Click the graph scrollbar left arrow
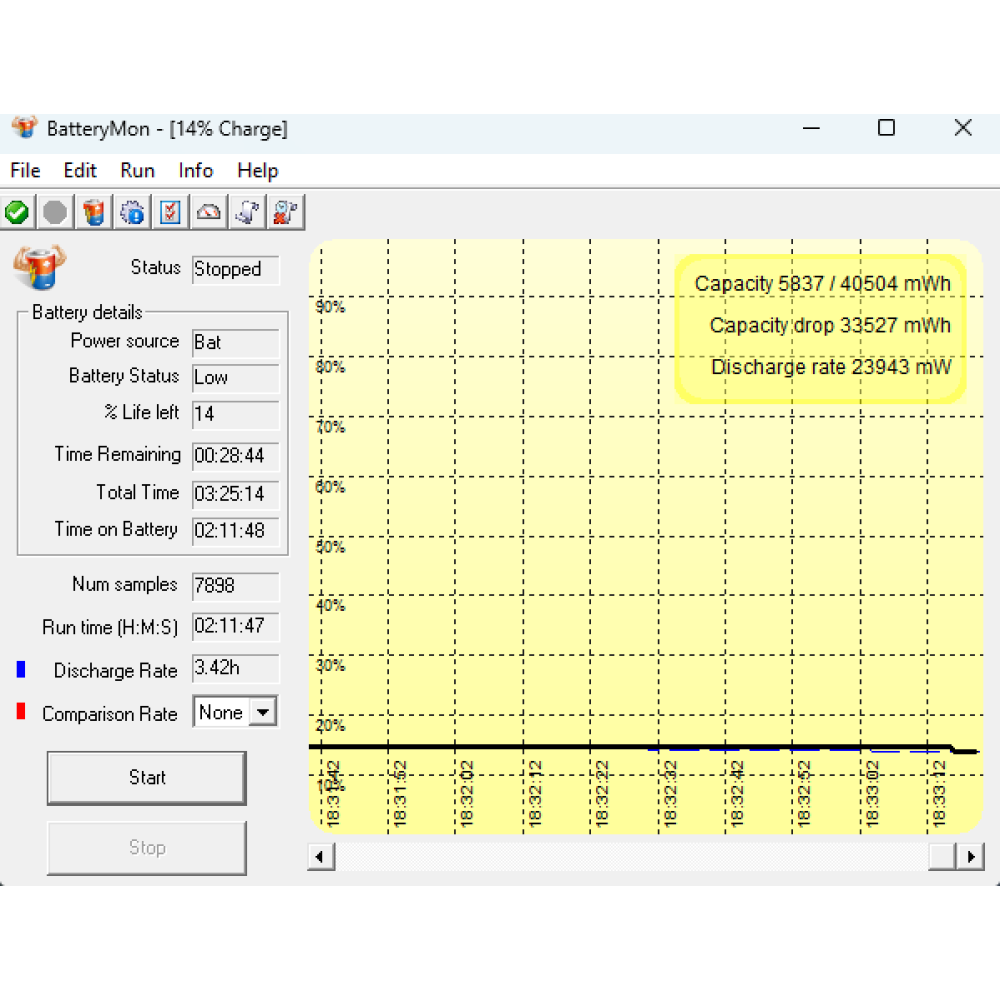Screen dimensions: 1000x1000 [x=321, y=857]
